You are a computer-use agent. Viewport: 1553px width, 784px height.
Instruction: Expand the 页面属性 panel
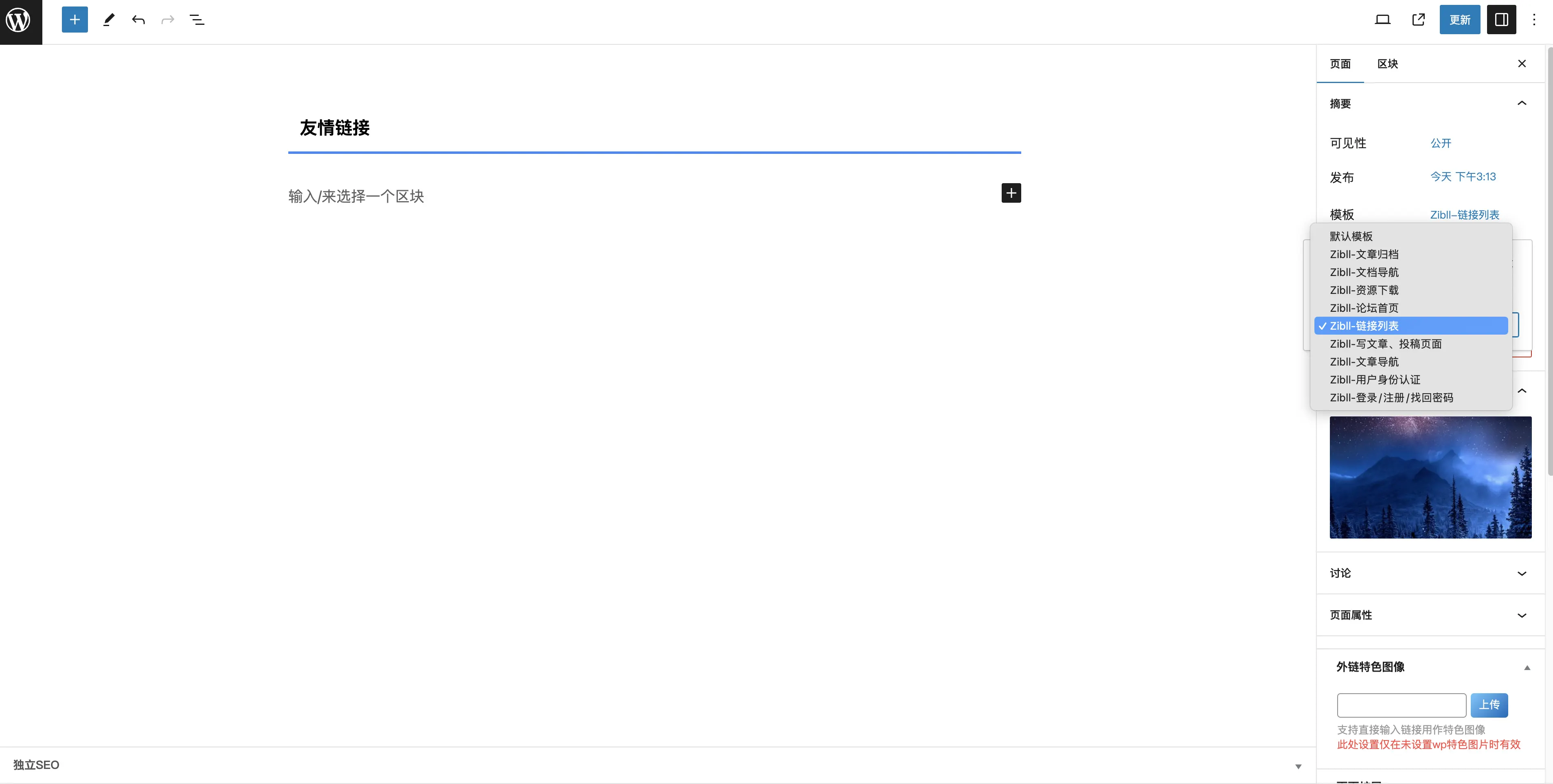tap(1430, 615)
